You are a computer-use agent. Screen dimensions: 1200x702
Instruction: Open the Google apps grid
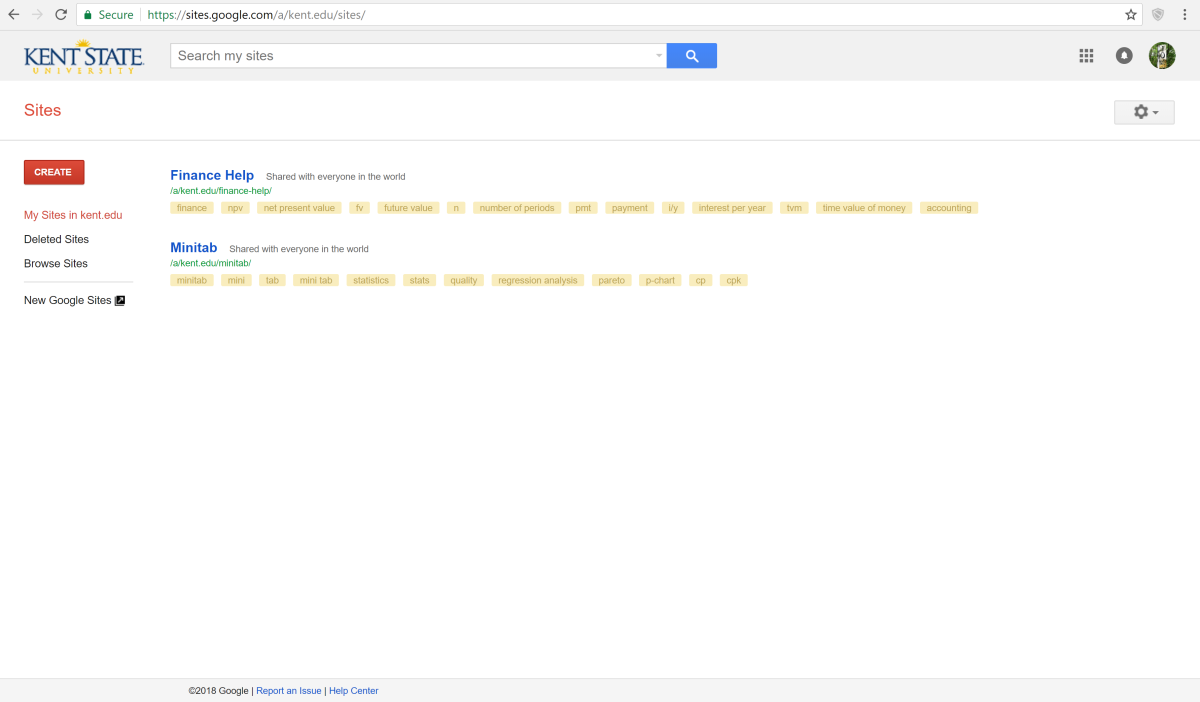point(1086,56)
